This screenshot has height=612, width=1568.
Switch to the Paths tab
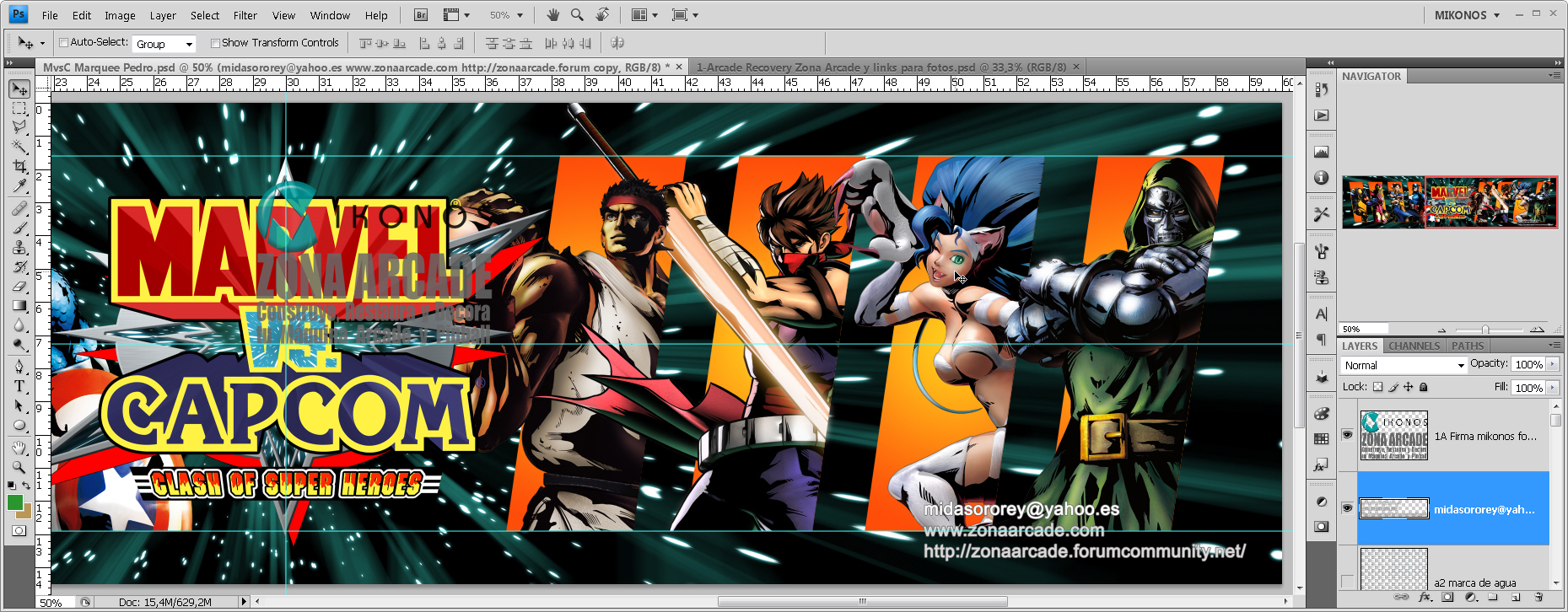point(1468,346)
